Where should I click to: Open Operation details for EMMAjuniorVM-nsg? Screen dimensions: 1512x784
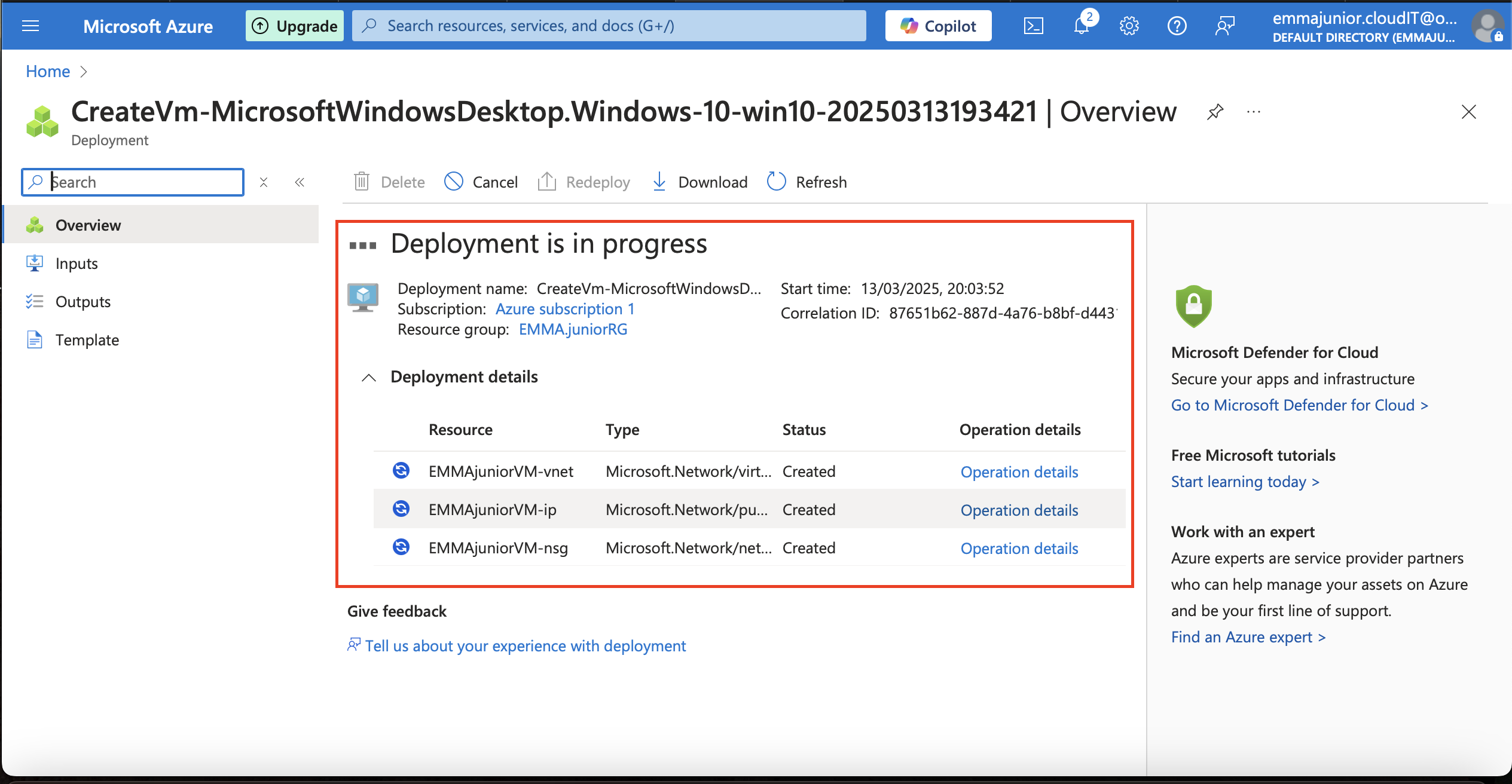coord(1019,549)
